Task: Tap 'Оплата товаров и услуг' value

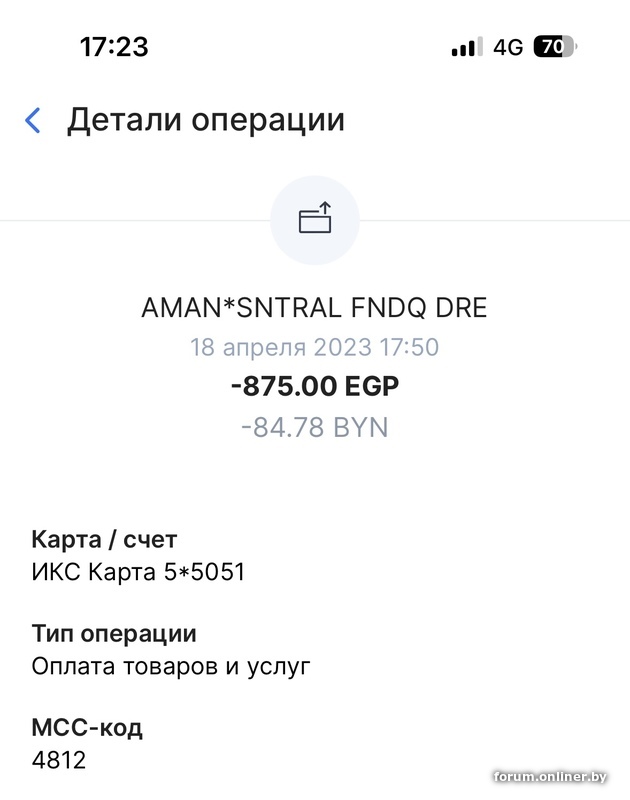Action: [x=171, y=666]
